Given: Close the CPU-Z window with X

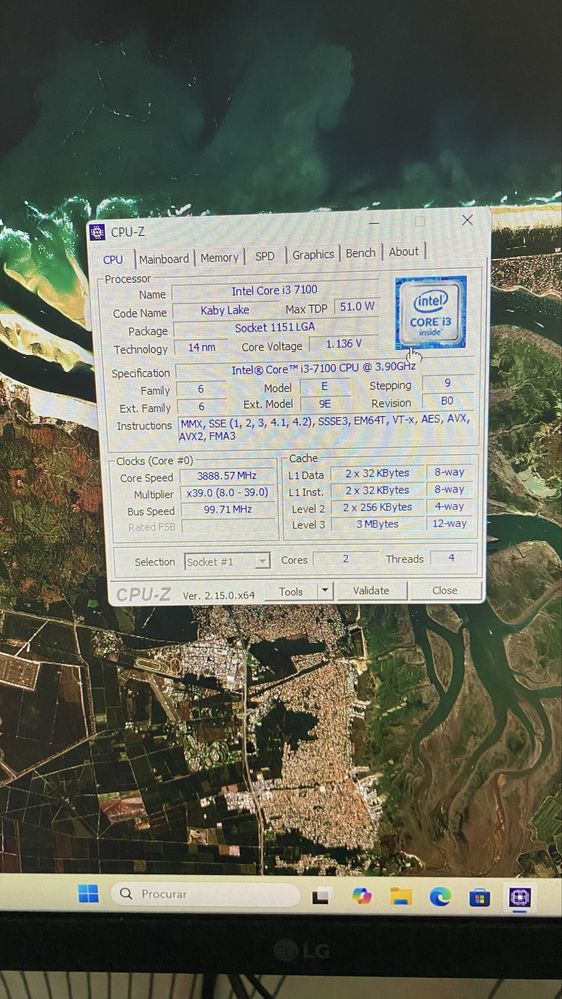Looking at the screenshot, I should [467, 220].
